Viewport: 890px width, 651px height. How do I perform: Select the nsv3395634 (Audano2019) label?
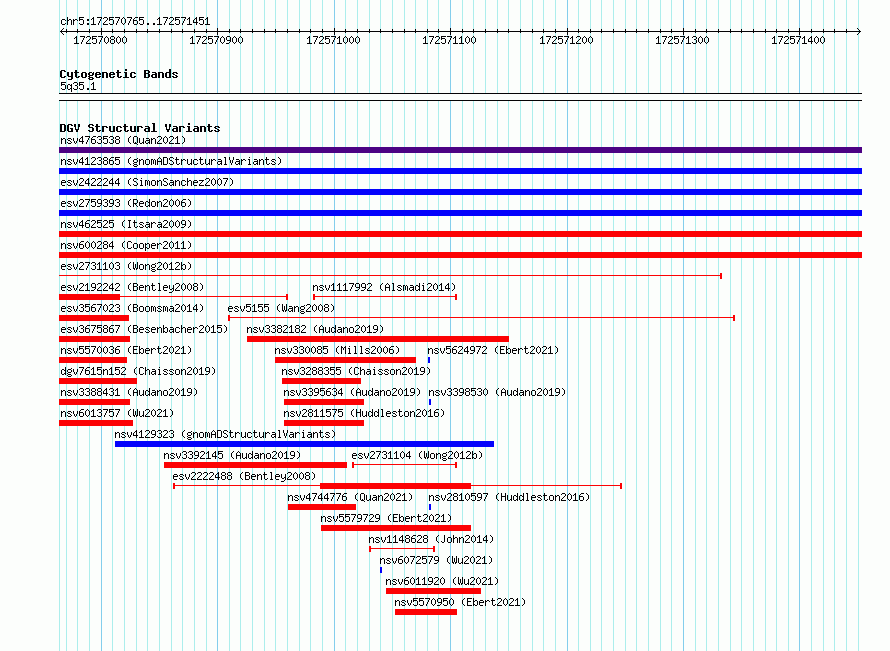click(x=352, y=392)
